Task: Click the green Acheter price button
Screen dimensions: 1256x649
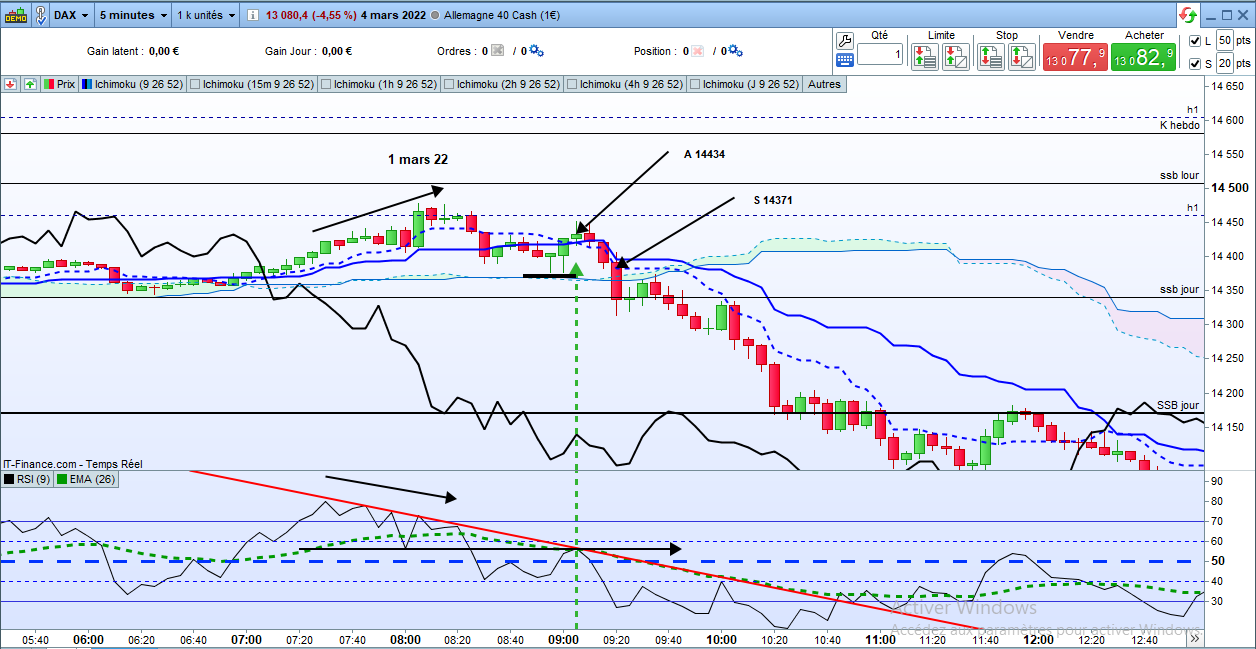Action: click(1143, 57)
